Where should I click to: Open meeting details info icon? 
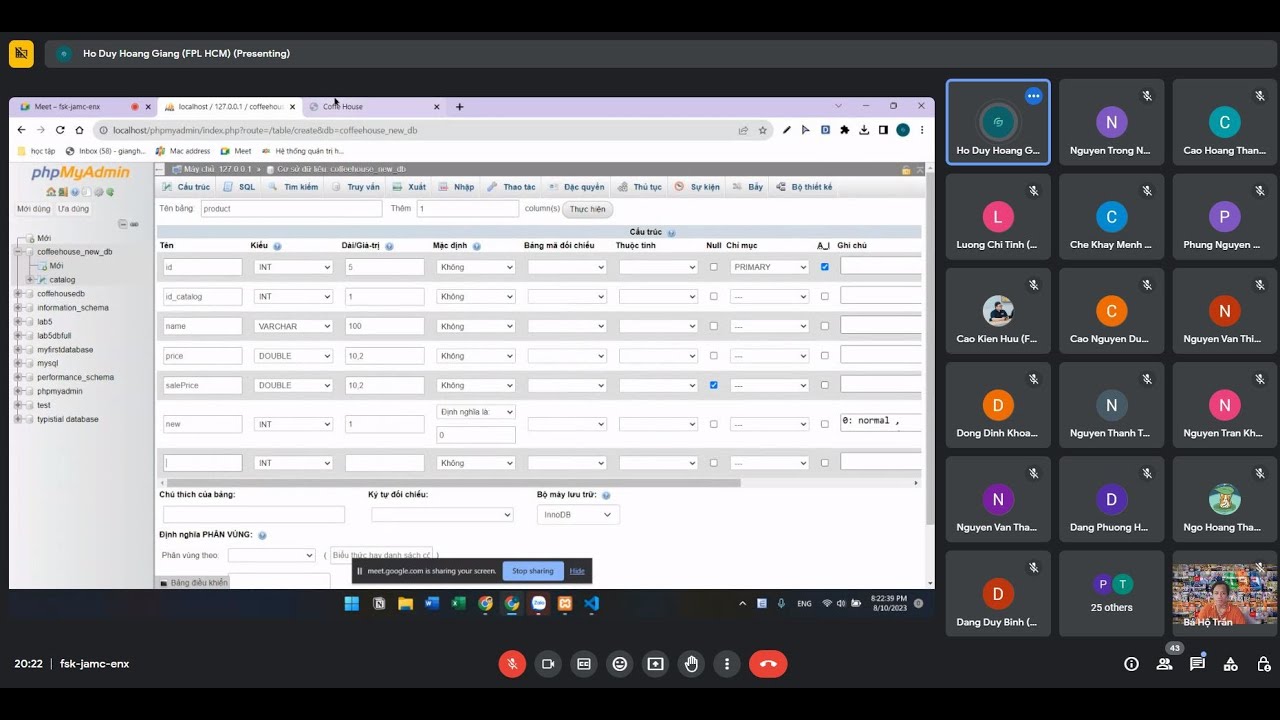[x=1131, y=664]
